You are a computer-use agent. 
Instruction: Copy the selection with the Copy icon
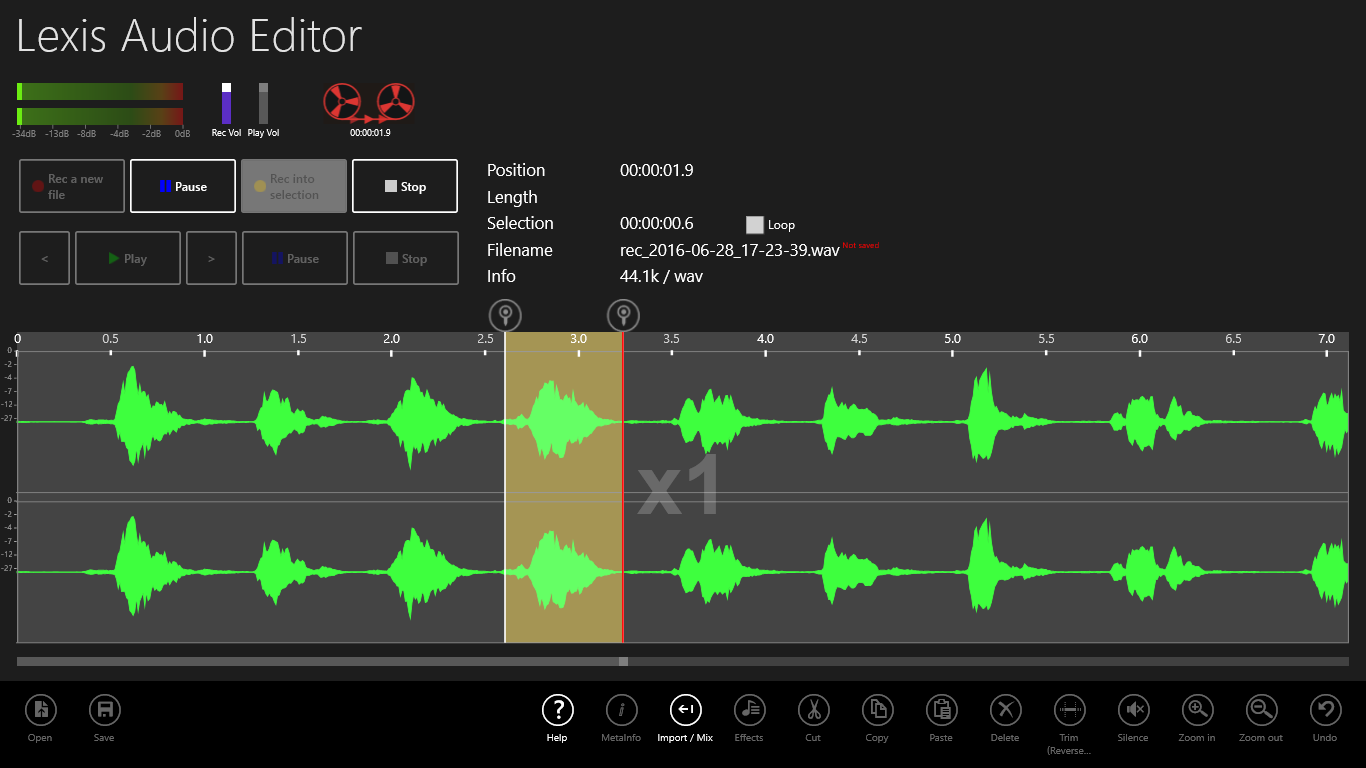coord(877,711)
